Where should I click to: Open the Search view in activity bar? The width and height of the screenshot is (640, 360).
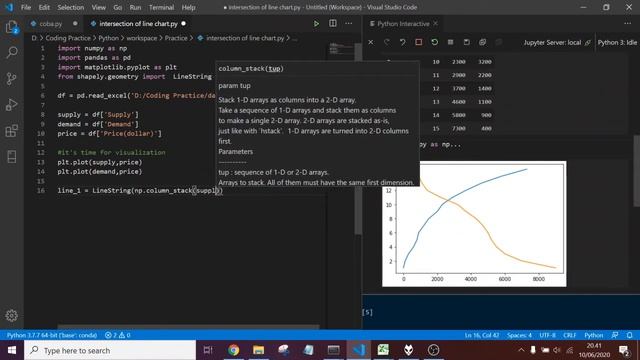(11, 53)
